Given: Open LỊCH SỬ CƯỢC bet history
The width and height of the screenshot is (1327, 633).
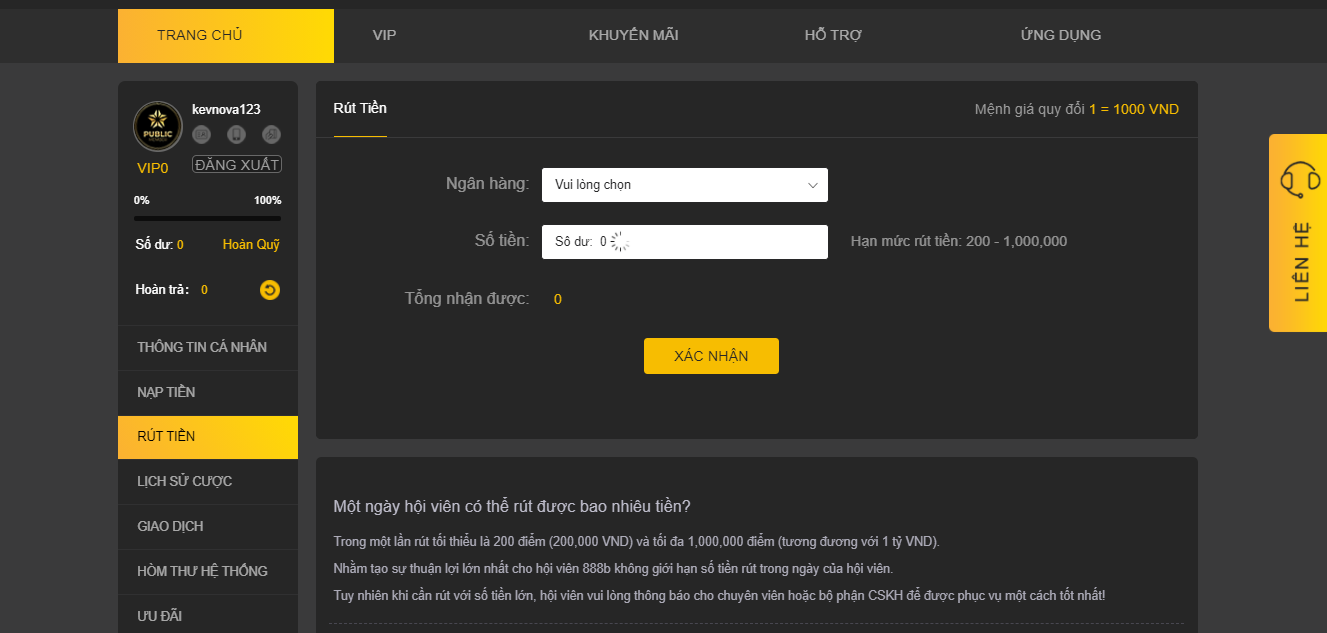Looking at the screenshot, I should click(x=184, y=482).
